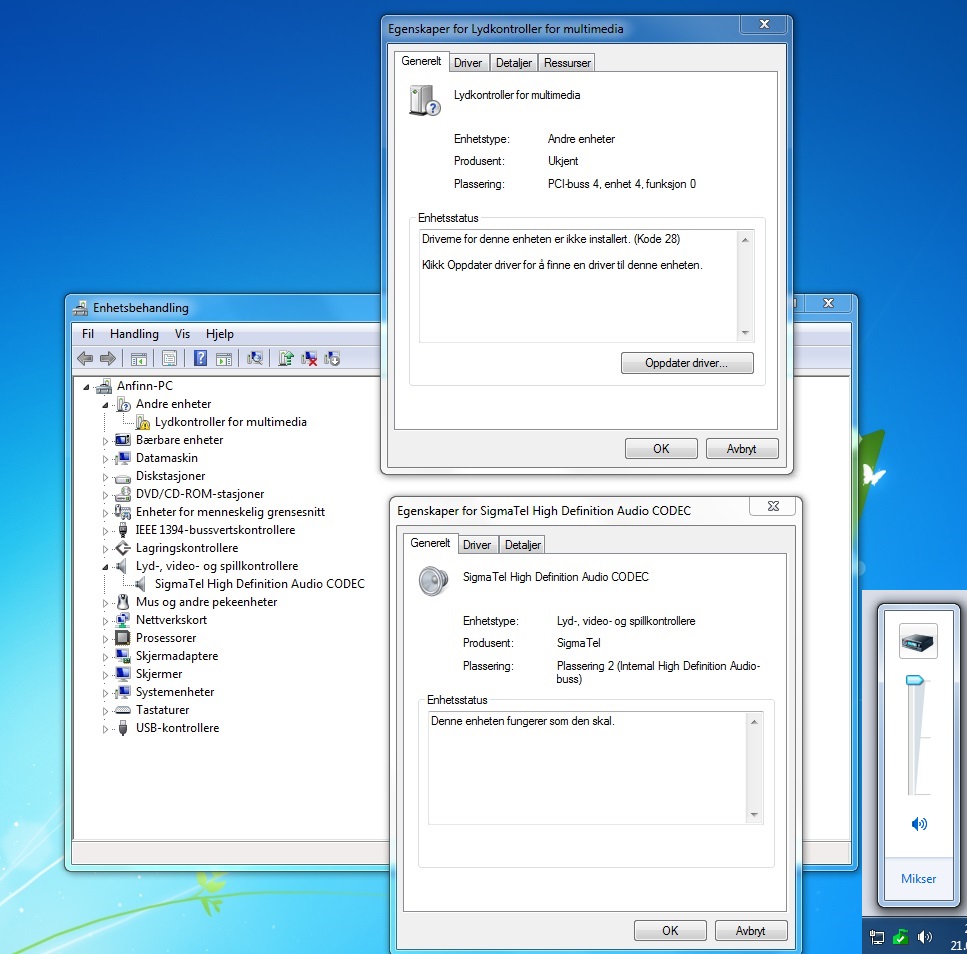Expand the Lagringskontrollere node
This screenshot has height=954, width=967.
[105, 549]
